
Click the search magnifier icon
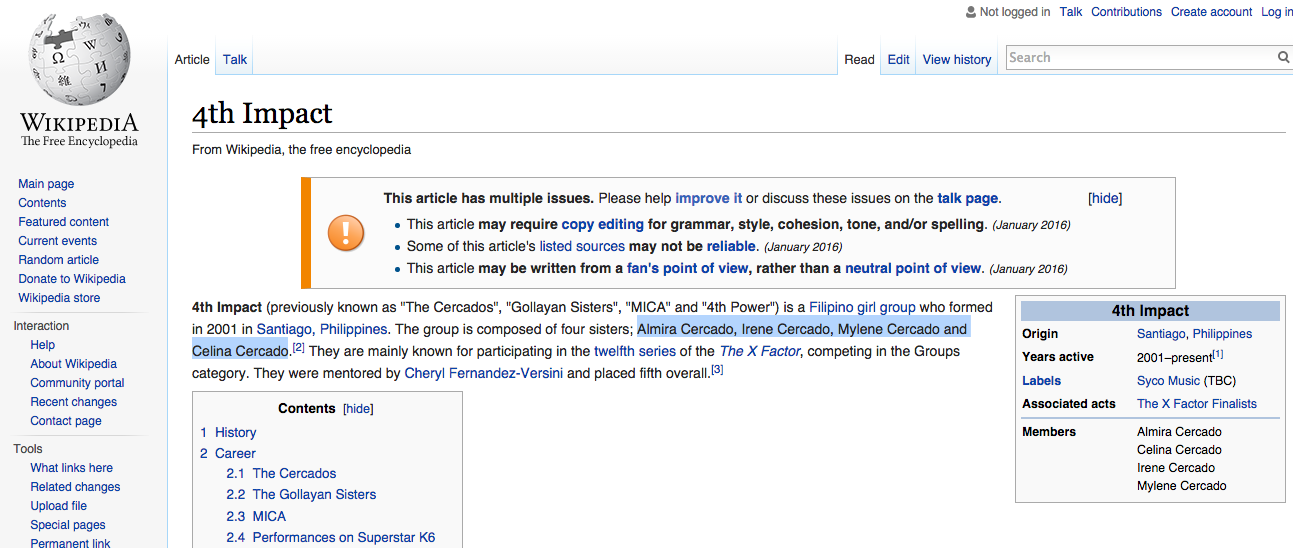(1283, 58)
